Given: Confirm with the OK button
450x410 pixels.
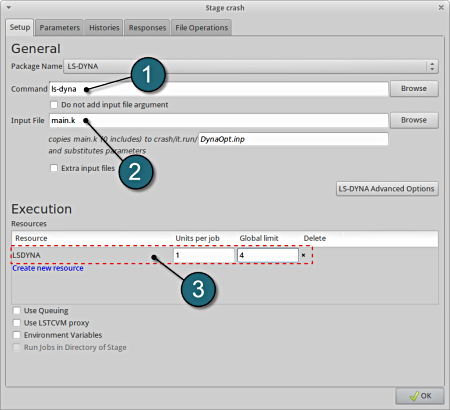Looking at the screenshot, I should tap(420, 396).
